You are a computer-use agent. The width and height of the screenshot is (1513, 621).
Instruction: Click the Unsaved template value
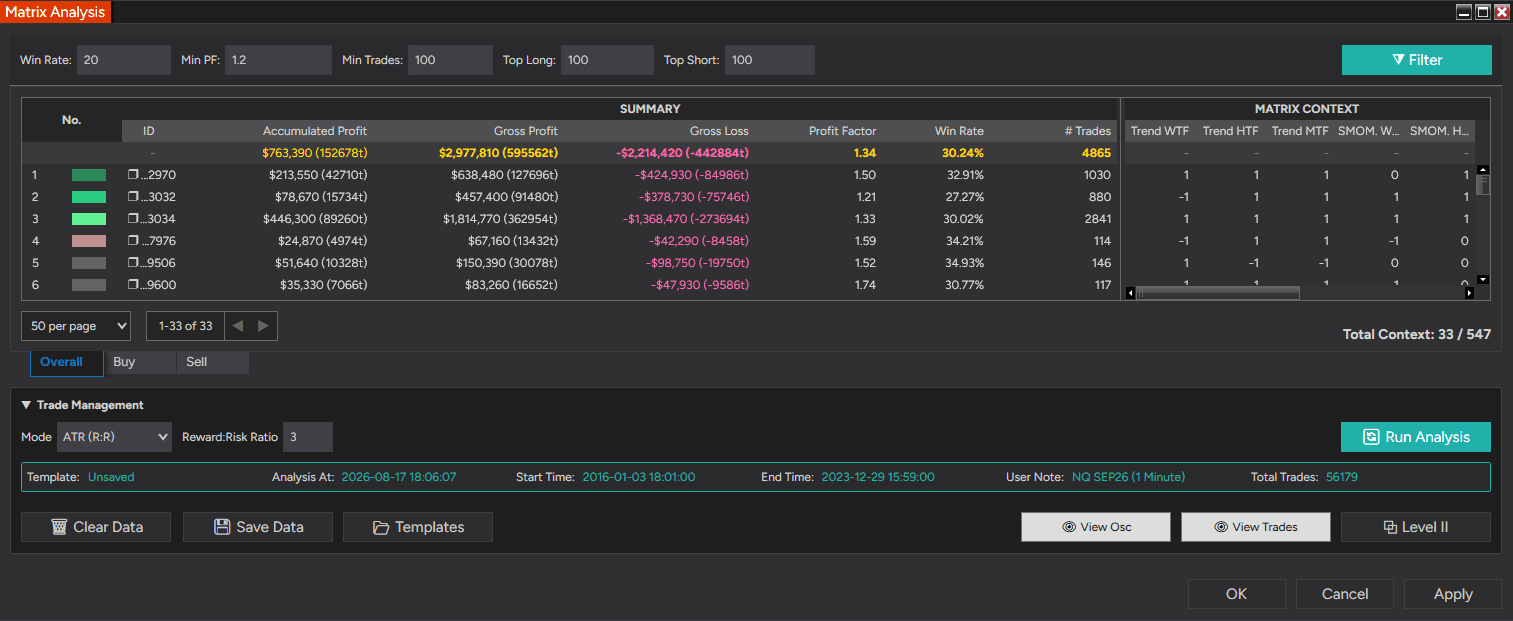111,477
